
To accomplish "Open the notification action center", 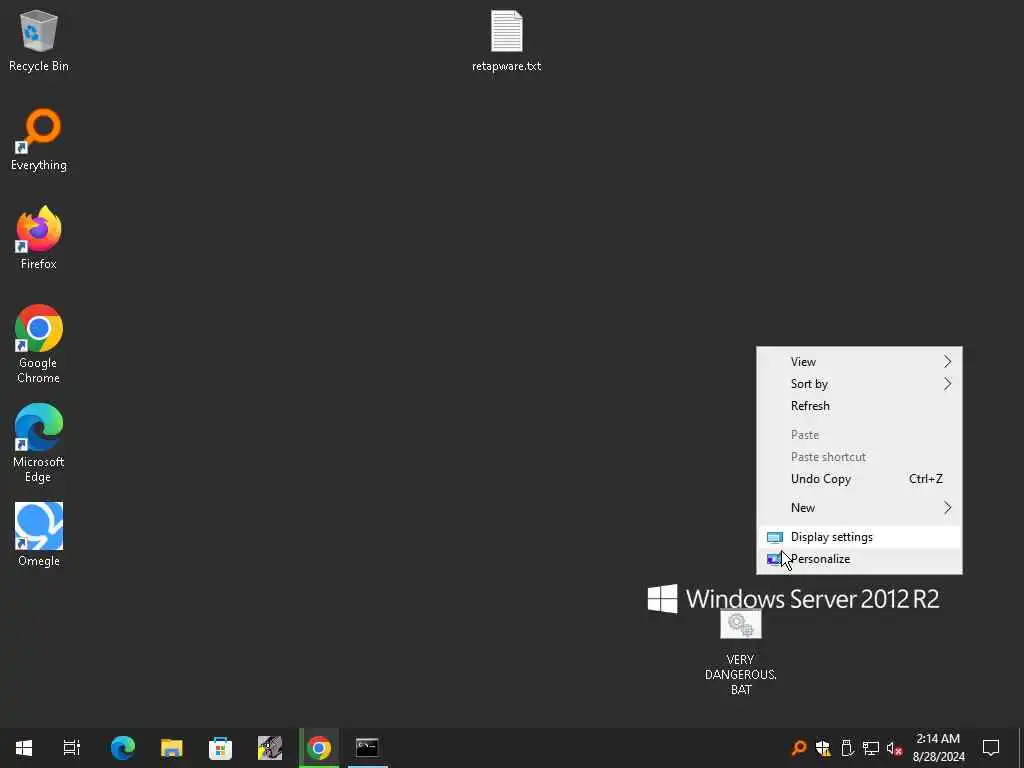I will (991, 748).
